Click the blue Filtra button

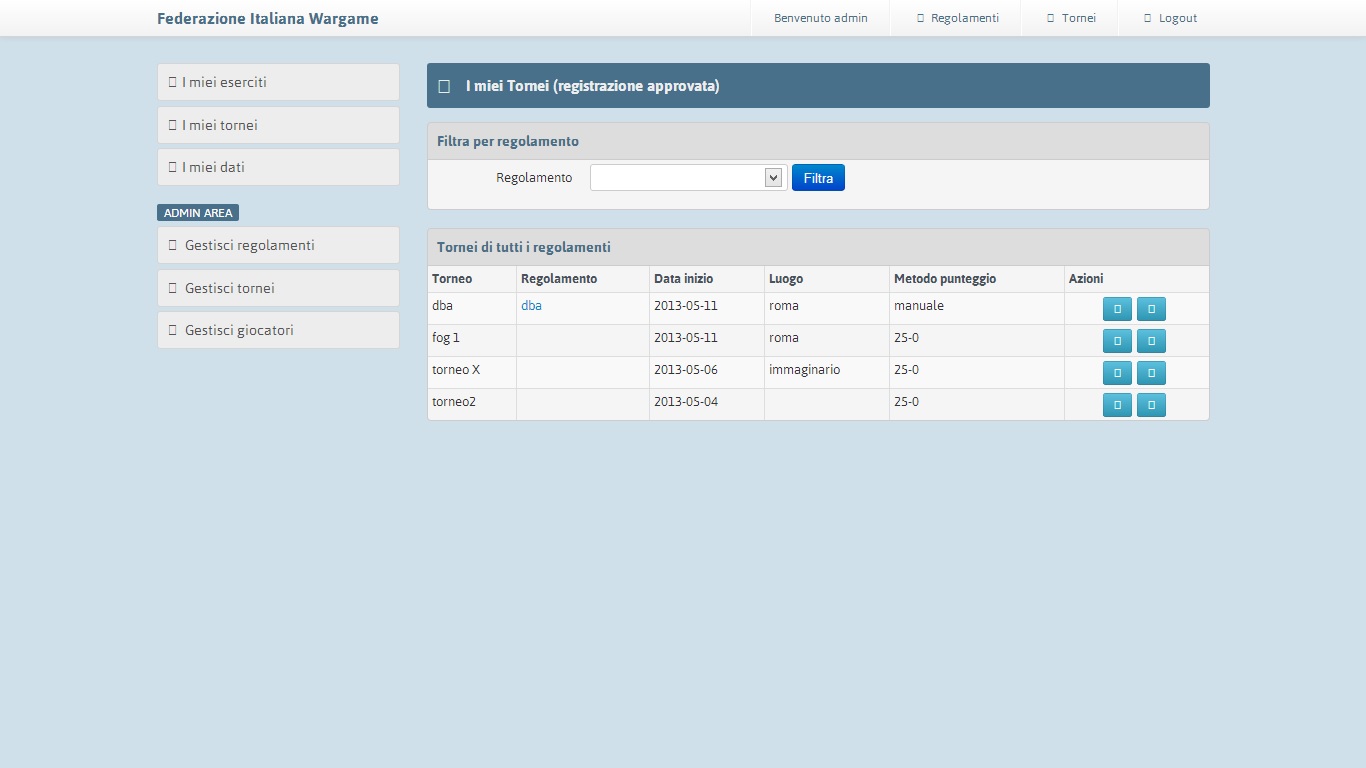[818, 178]
